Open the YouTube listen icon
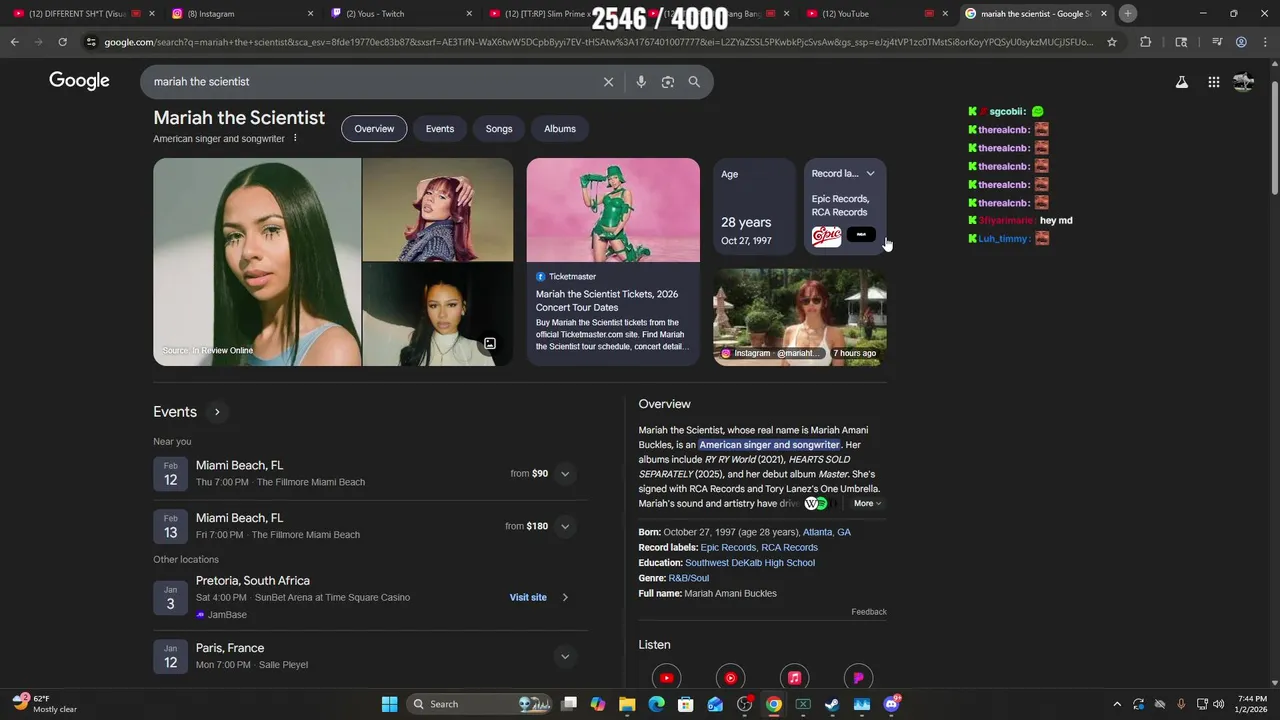 pos(666,678)
